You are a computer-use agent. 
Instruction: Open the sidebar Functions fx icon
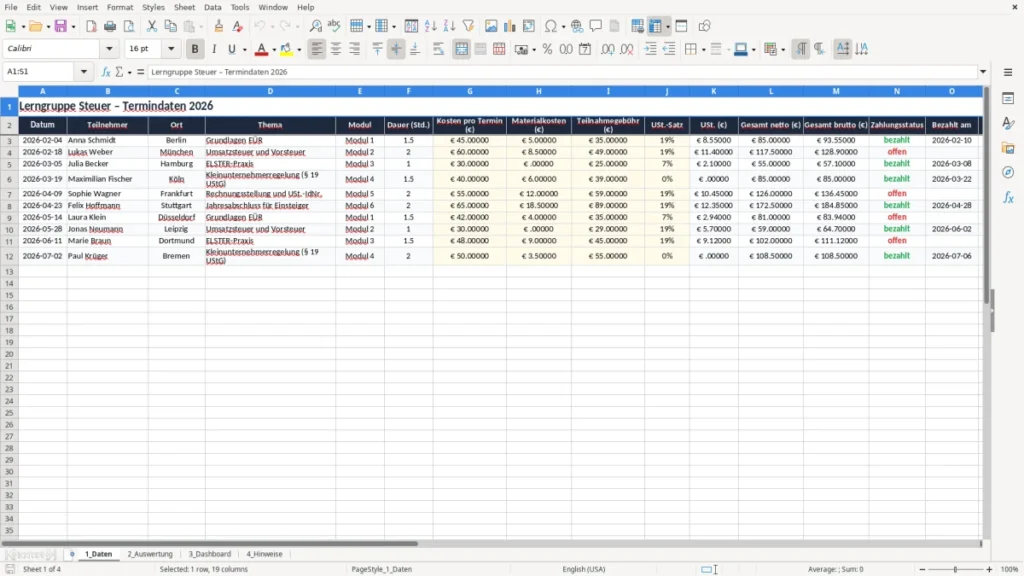(1008, 197)
